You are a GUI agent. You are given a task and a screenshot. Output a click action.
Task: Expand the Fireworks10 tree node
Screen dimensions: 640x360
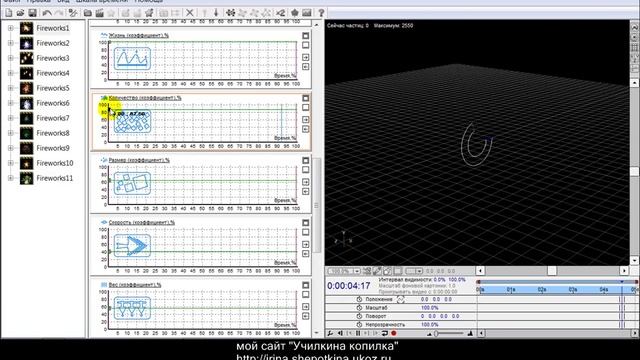[x=11, y=163]
